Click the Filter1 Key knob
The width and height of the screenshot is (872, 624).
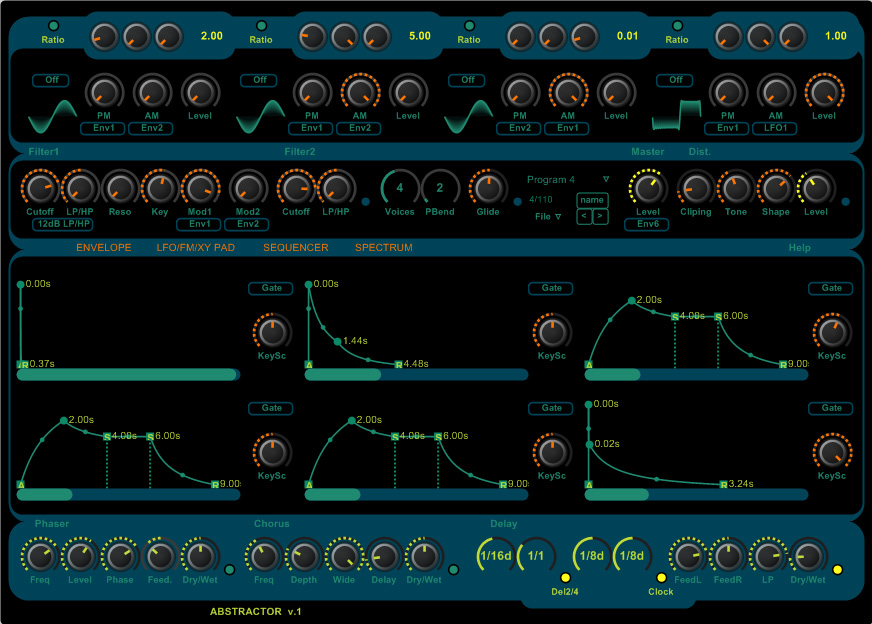(x=160, y=189)
